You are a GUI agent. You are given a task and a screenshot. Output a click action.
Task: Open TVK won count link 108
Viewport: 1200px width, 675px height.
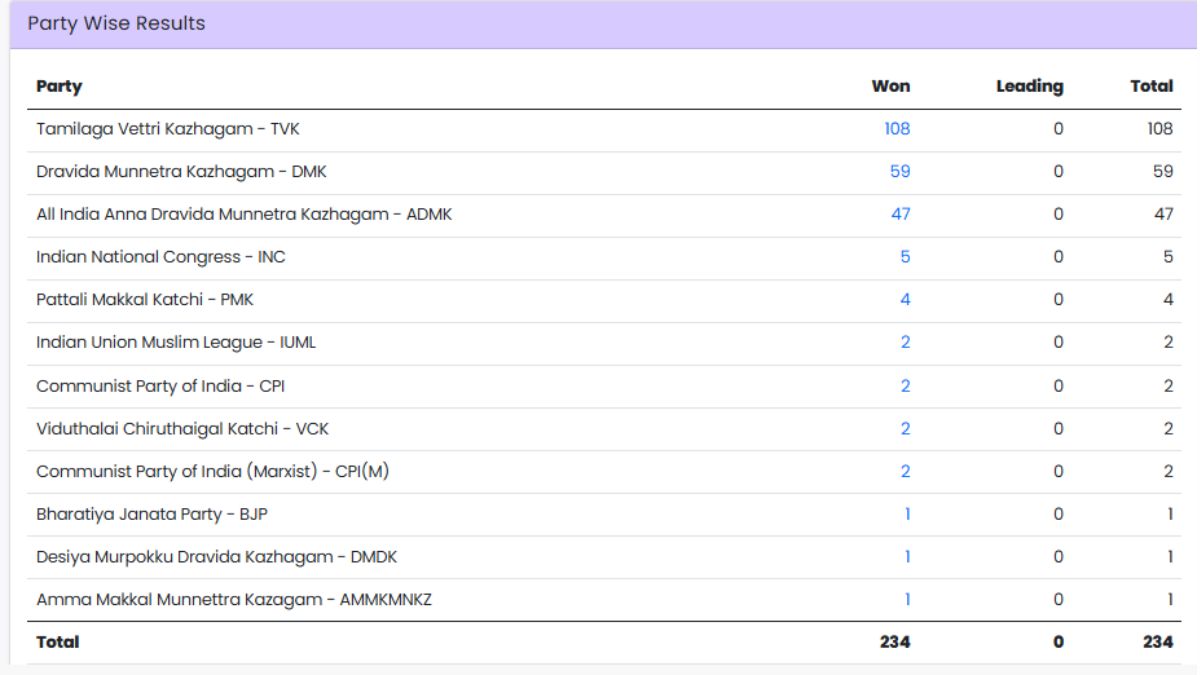[897, 129]
